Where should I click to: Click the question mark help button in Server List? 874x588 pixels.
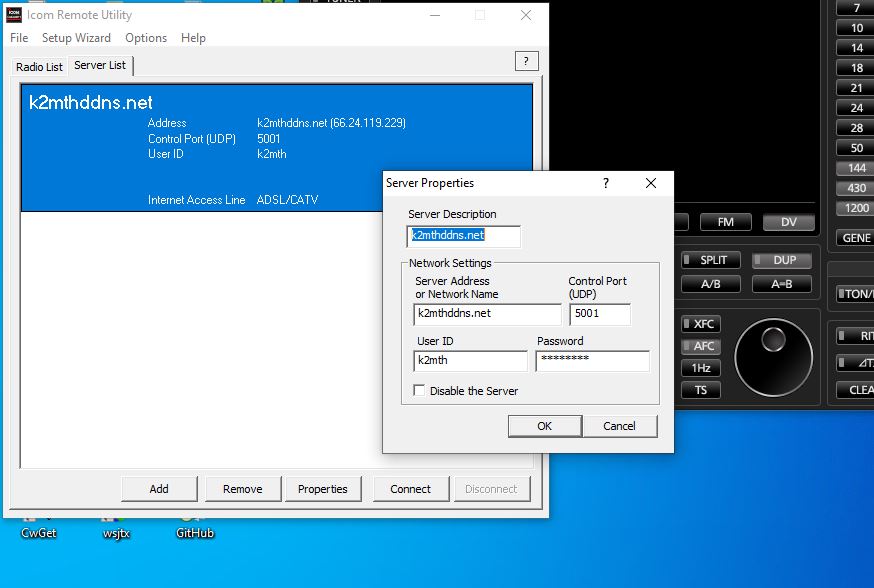pyautogui.click(x=526, y=61)
